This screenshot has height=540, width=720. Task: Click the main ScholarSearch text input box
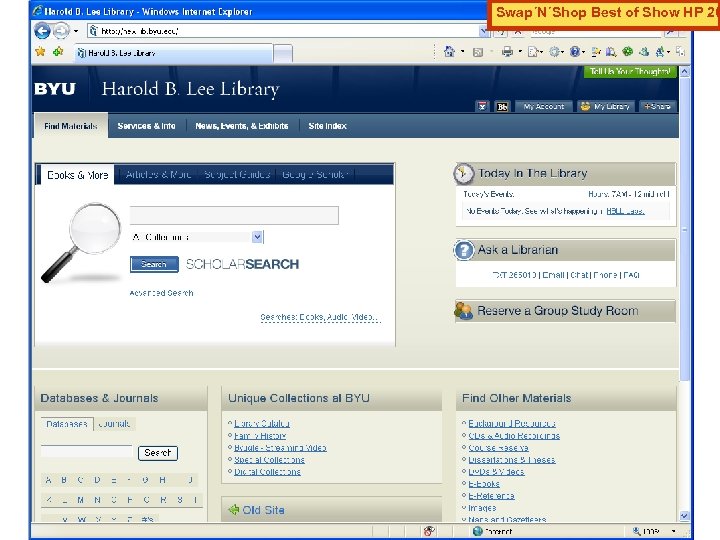(x=234, y=215)
